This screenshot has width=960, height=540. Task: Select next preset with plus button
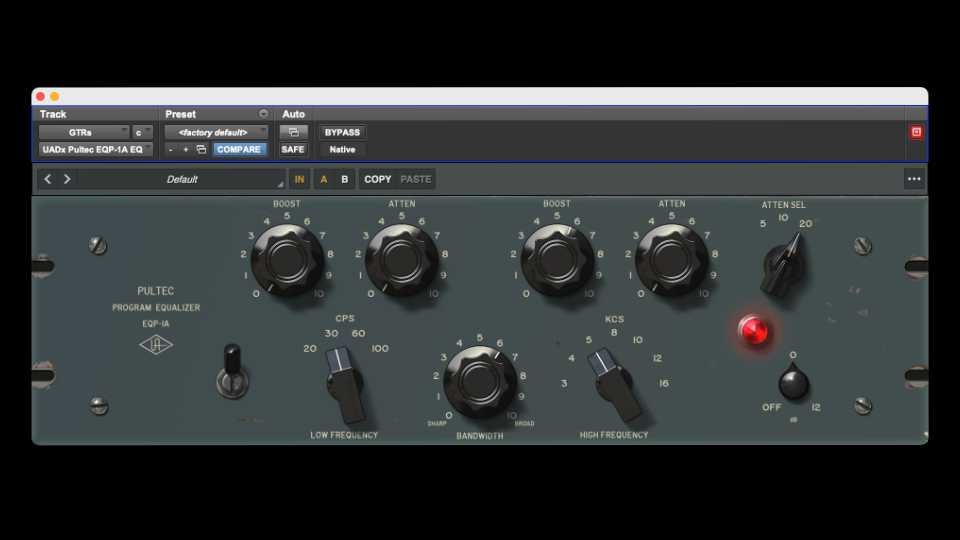click(x=186, y=149)
